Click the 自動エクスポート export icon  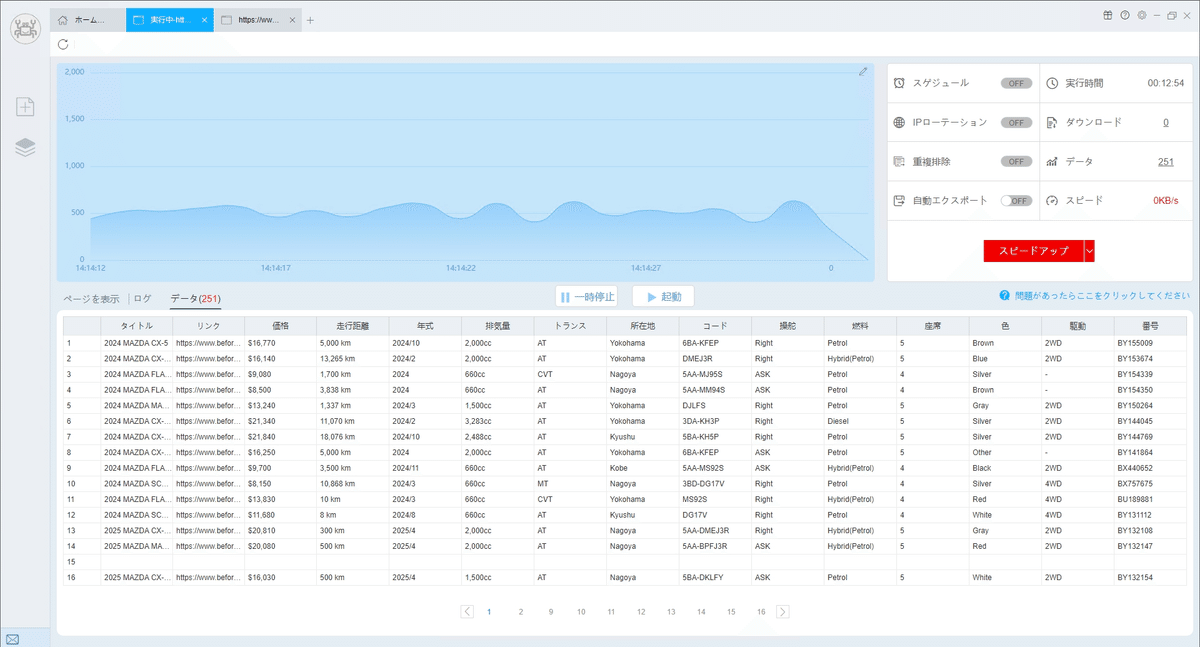900,200
